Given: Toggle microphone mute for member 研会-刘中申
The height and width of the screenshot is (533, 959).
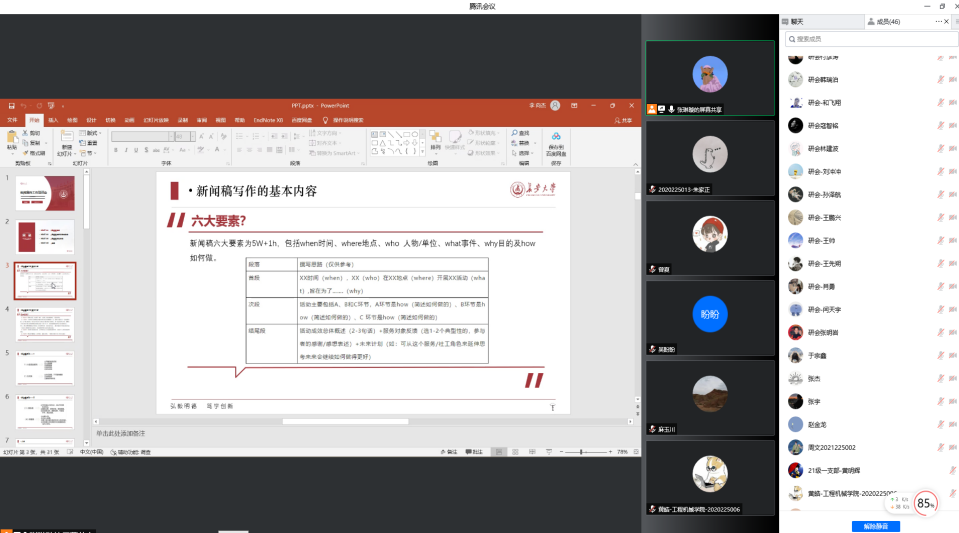Looking at the screenshot, I should [x=939, y=171].
